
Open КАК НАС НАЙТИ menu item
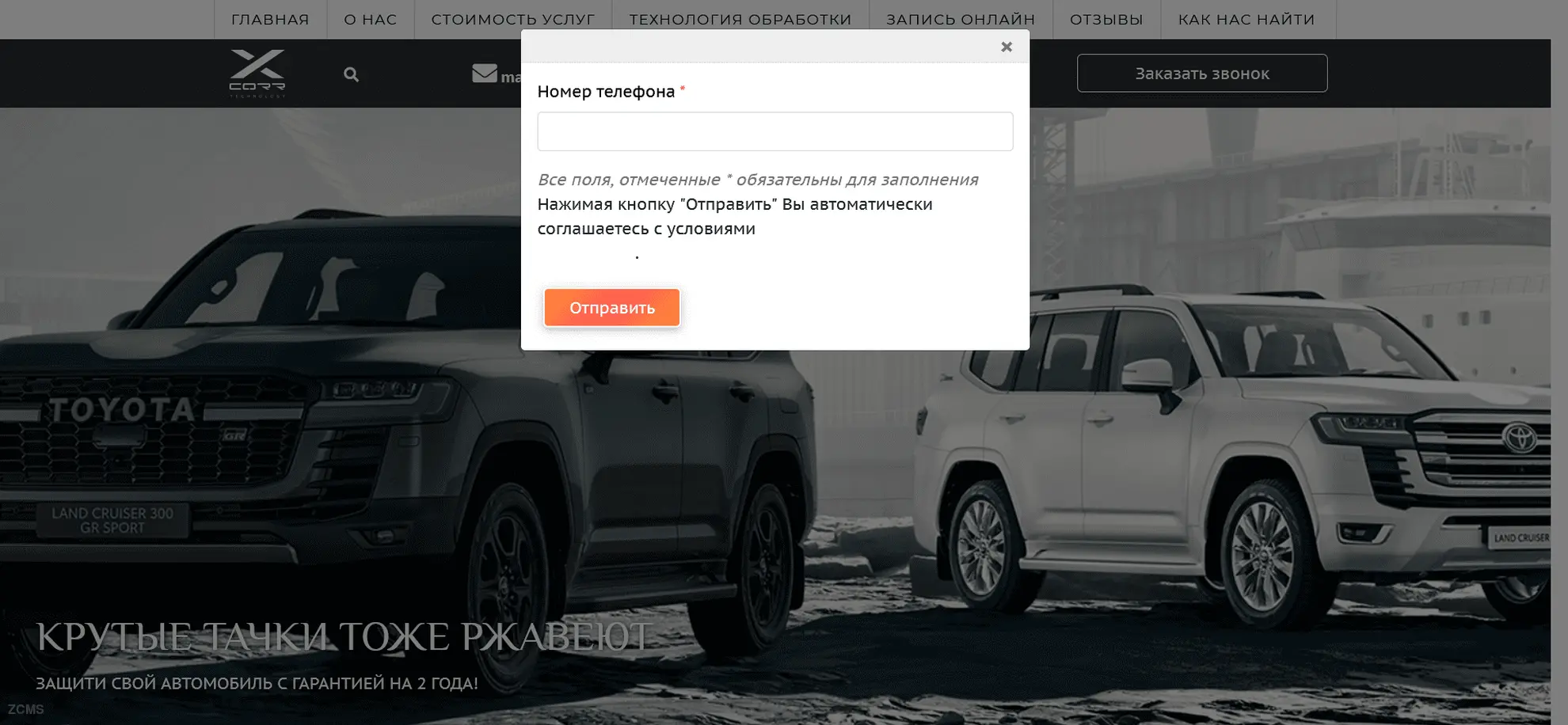point(1246,19)
